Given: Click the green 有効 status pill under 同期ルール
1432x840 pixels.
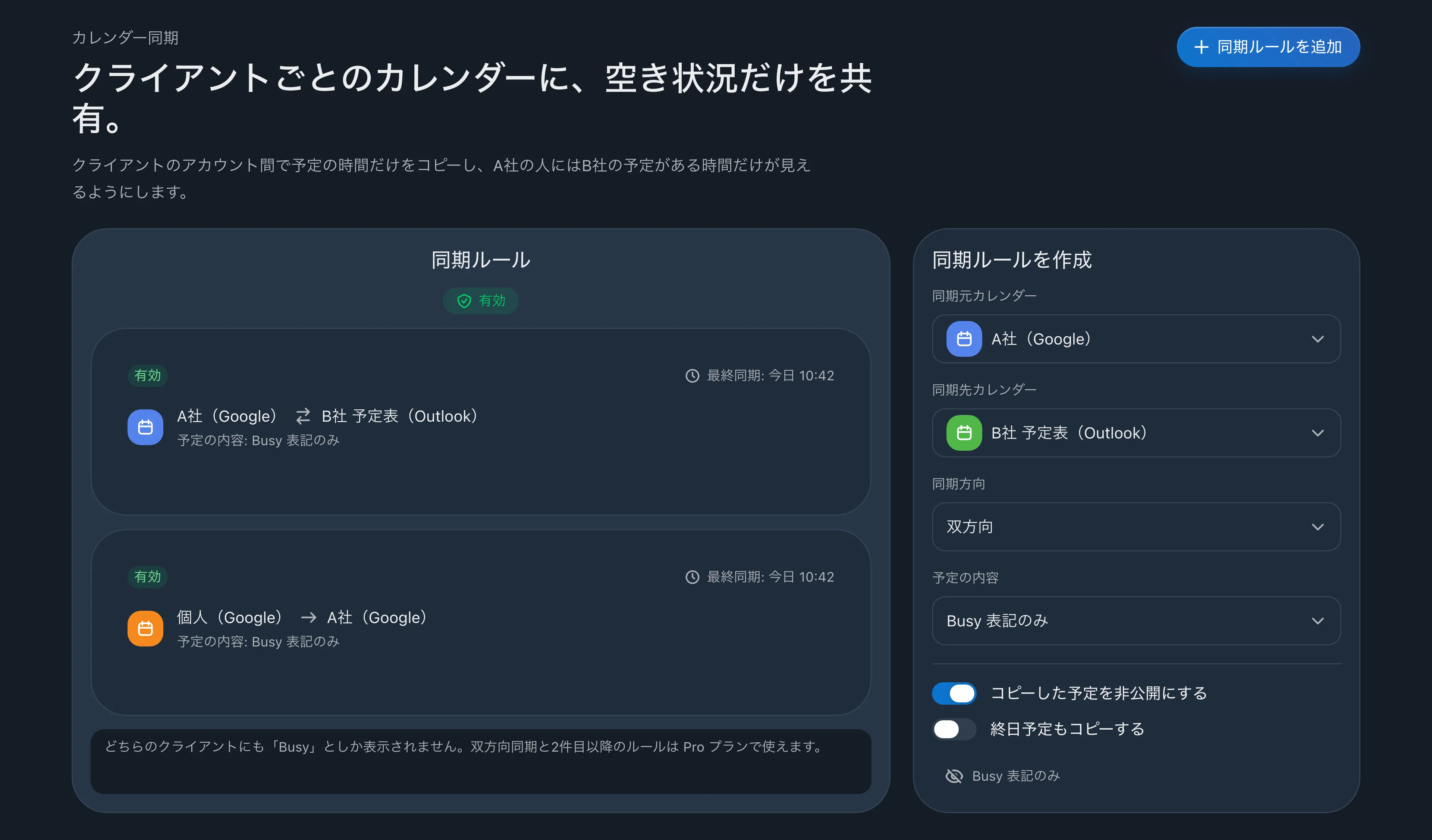Looking at the screenshot, I should pos(481,301).
